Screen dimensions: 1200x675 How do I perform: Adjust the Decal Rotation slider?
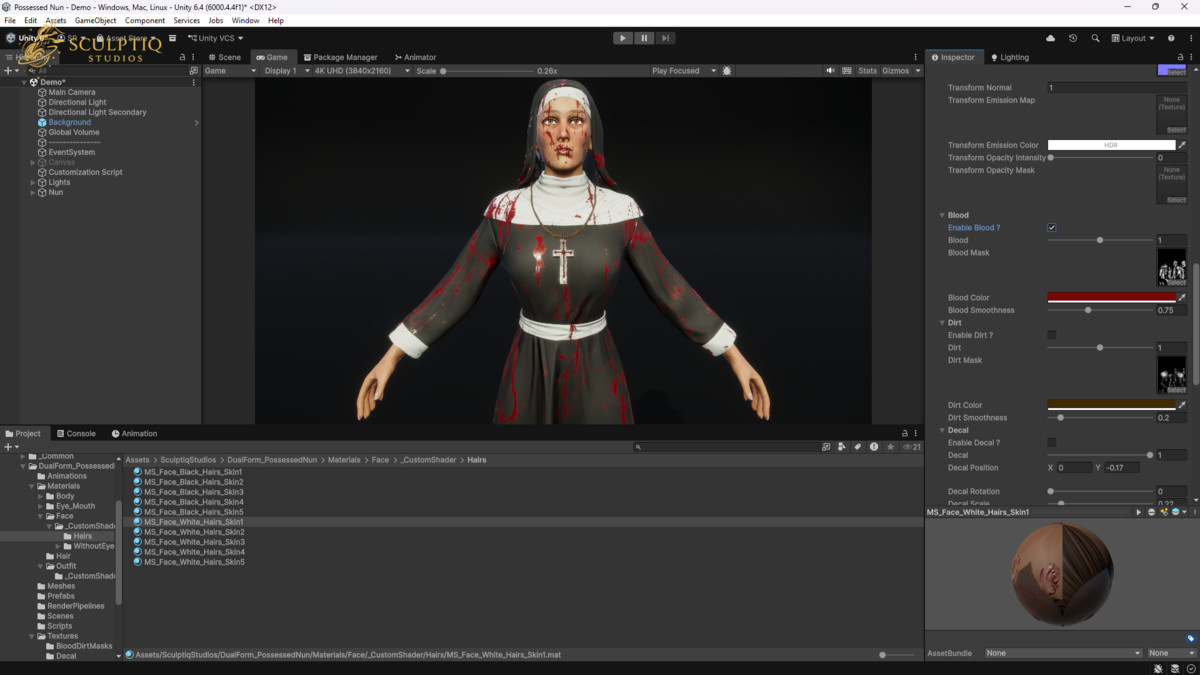click(1100, 491)
